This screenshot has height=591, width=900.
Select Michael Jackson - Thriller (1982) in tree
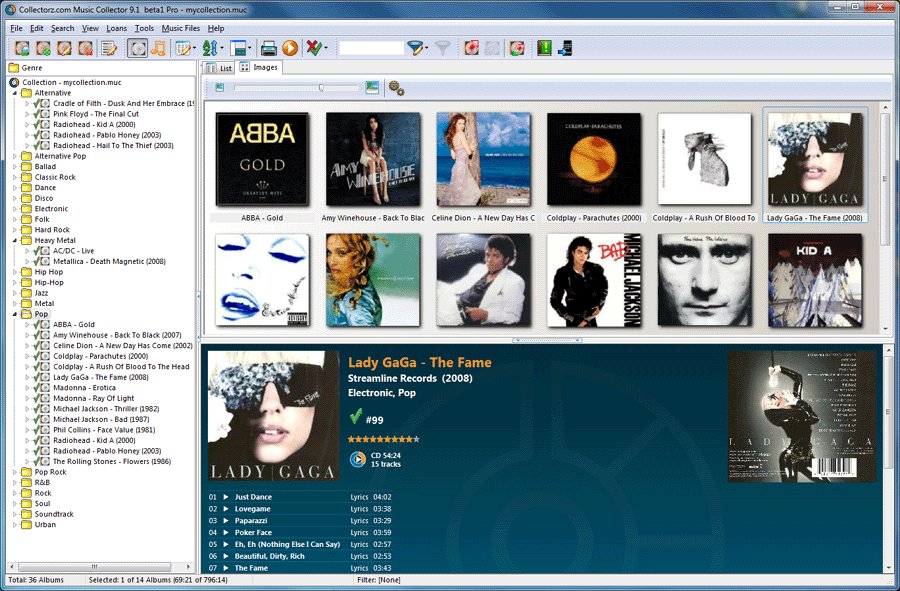pos(106,409)
